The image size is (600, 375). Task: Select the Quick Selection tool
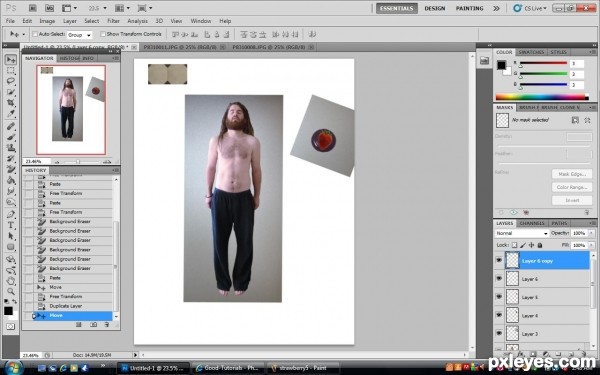point(11,92)
